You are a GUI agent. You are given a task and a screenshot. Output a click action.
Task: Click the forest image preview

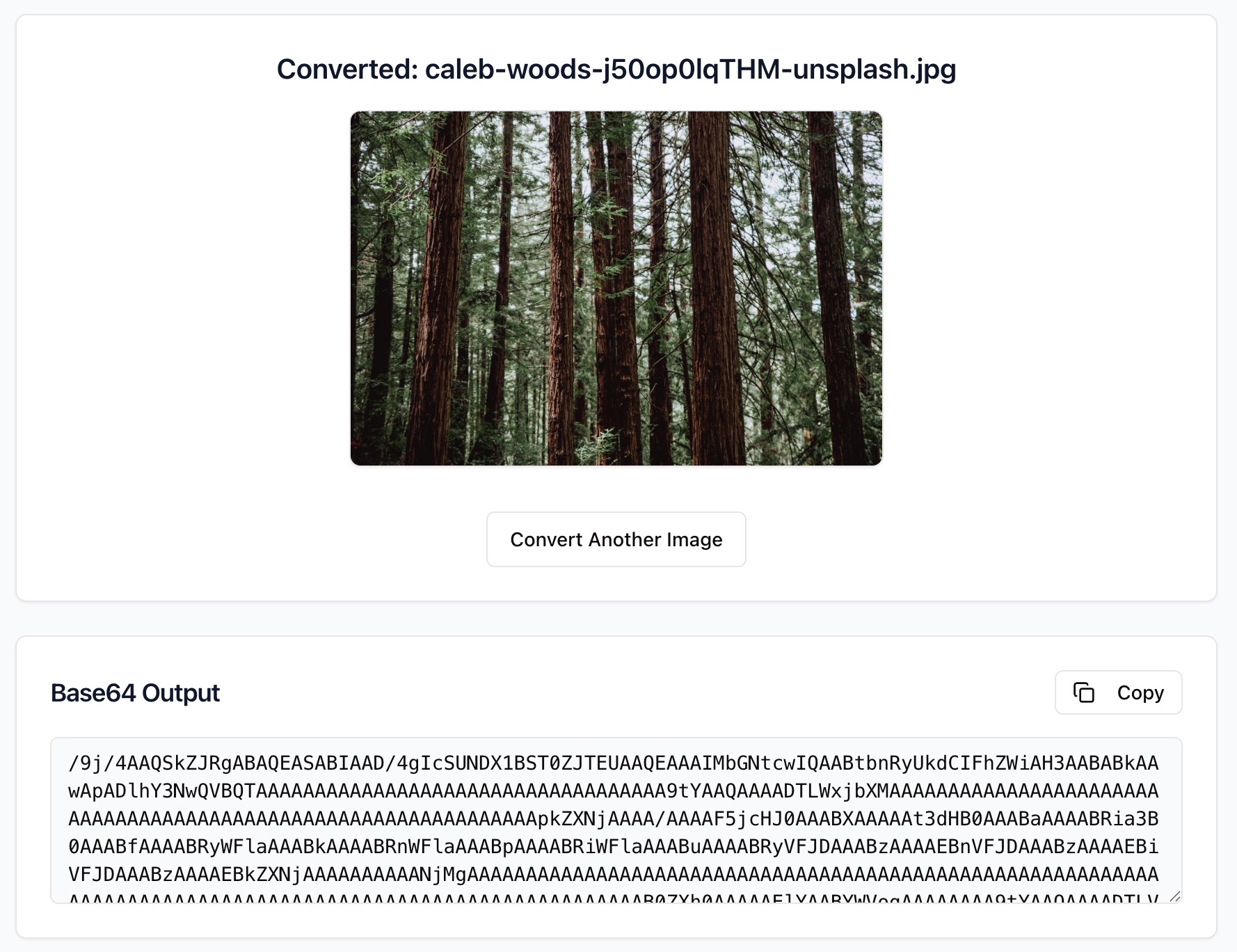pos(616,287)
